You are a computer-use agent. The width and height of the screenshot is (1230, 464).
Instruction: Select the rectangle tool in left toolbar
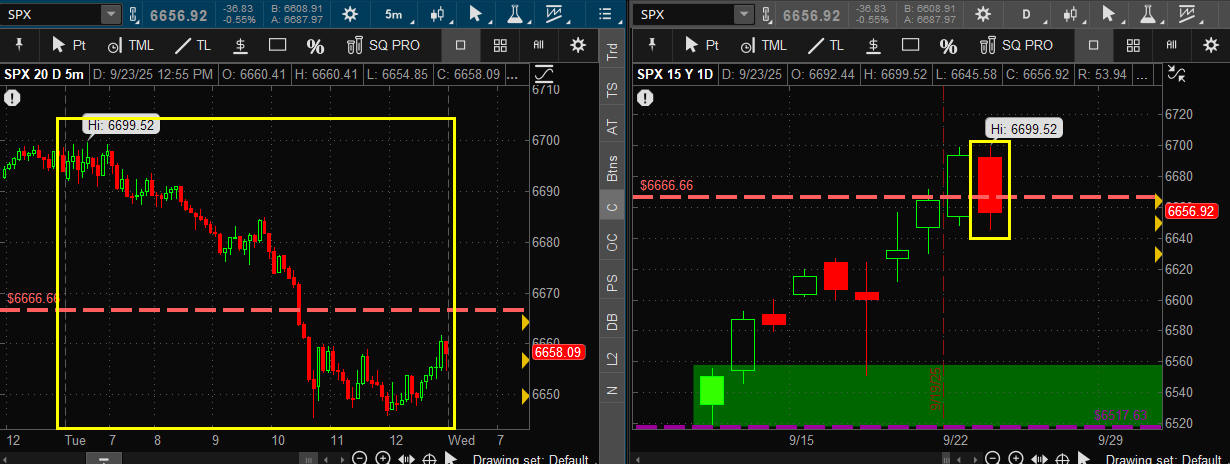coord(278,45)
